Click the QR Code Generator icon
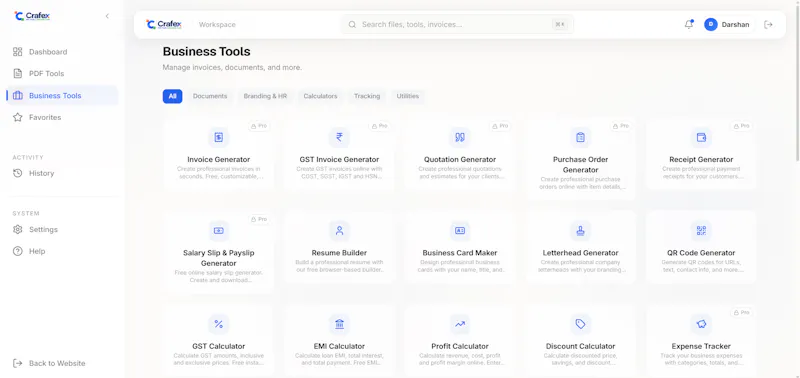The width and height of the screenshot is (800, 378). coord(701,231)
